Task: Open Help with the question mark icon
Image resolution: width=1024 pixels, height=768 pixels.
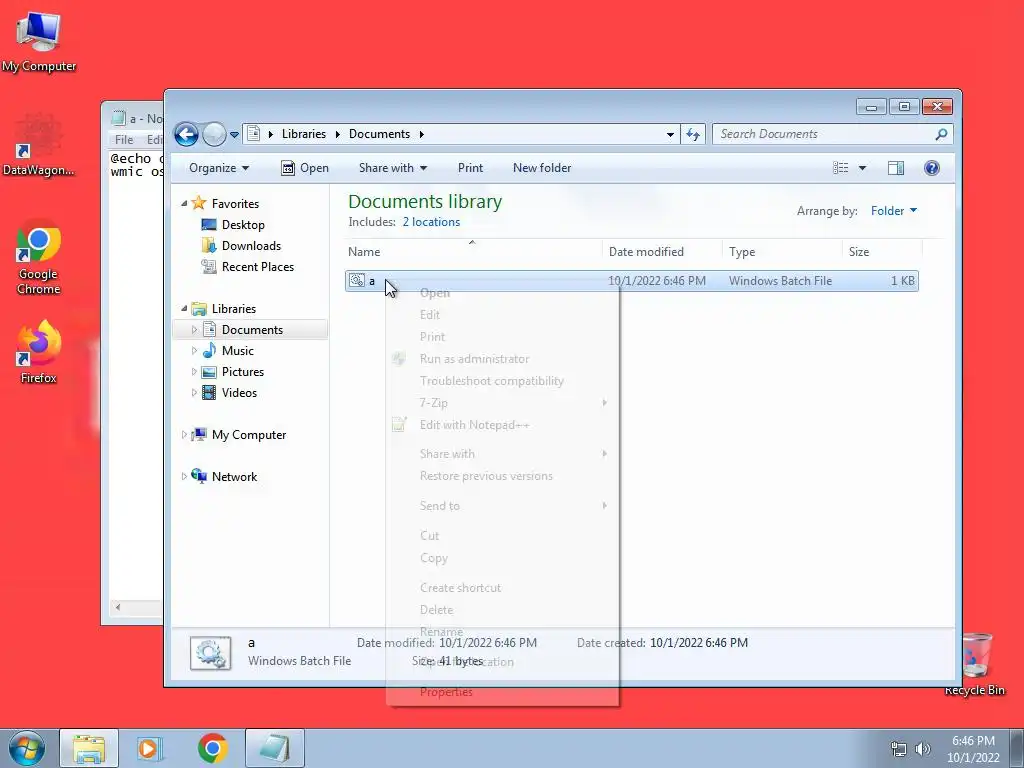Action: [932, 168]
